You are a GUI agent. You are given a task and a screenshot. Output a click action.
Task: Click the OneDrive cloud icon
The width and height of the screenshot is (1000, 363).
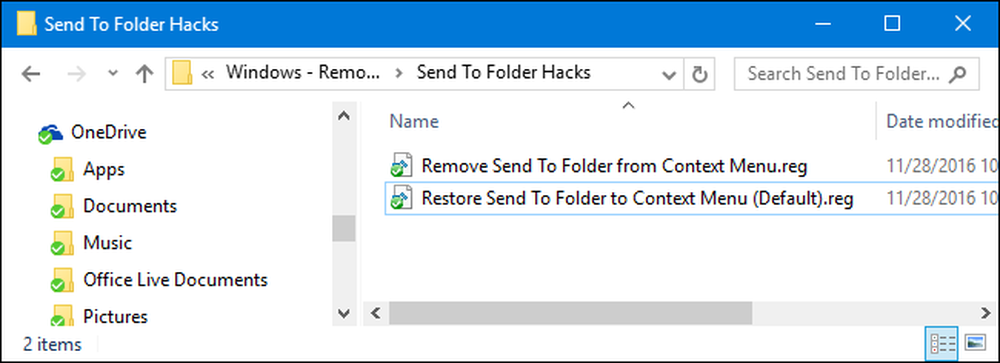pyautogui.click(x=50, y=133)
